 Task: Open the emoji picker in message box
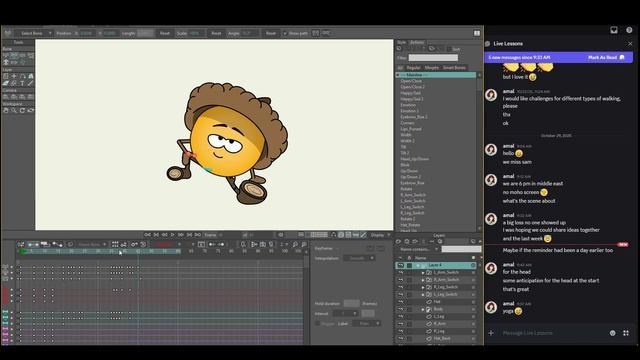(612, 333)
